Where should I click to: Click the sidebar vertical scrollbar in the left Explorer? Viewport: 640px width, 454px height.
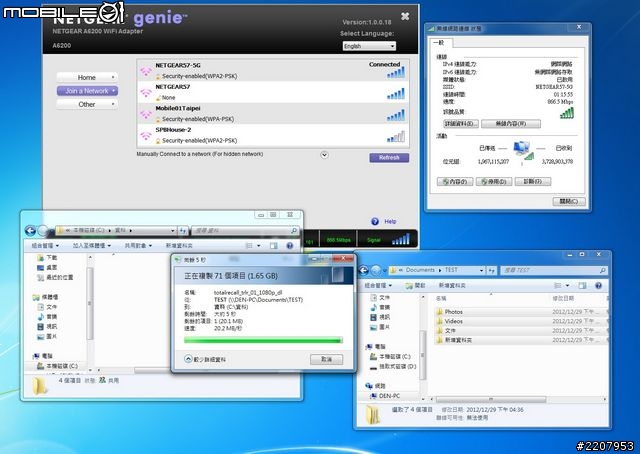coord(90,304)
